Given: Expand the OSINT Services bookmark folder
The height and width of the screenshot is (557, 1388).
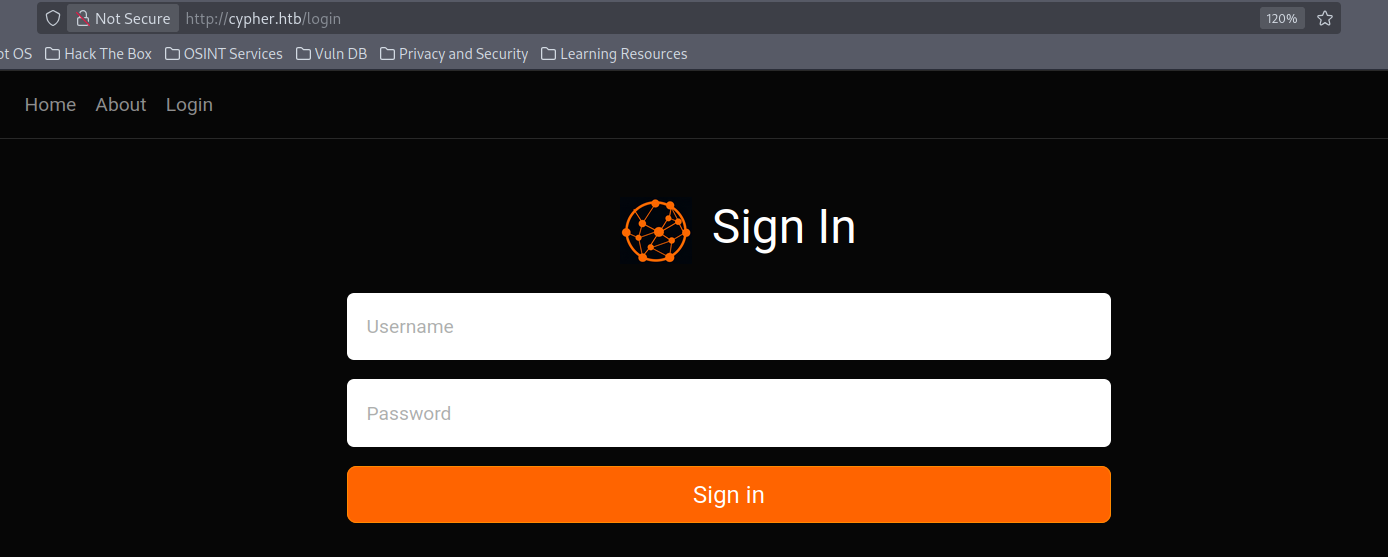Looking at the screenshot, I should coord(224,54).
